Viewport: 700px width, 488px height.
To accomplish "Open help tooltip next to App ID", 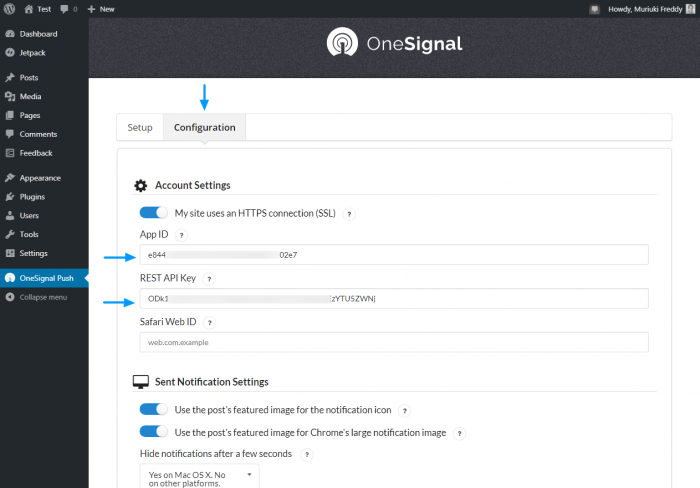I will click(x=181, y=235).
